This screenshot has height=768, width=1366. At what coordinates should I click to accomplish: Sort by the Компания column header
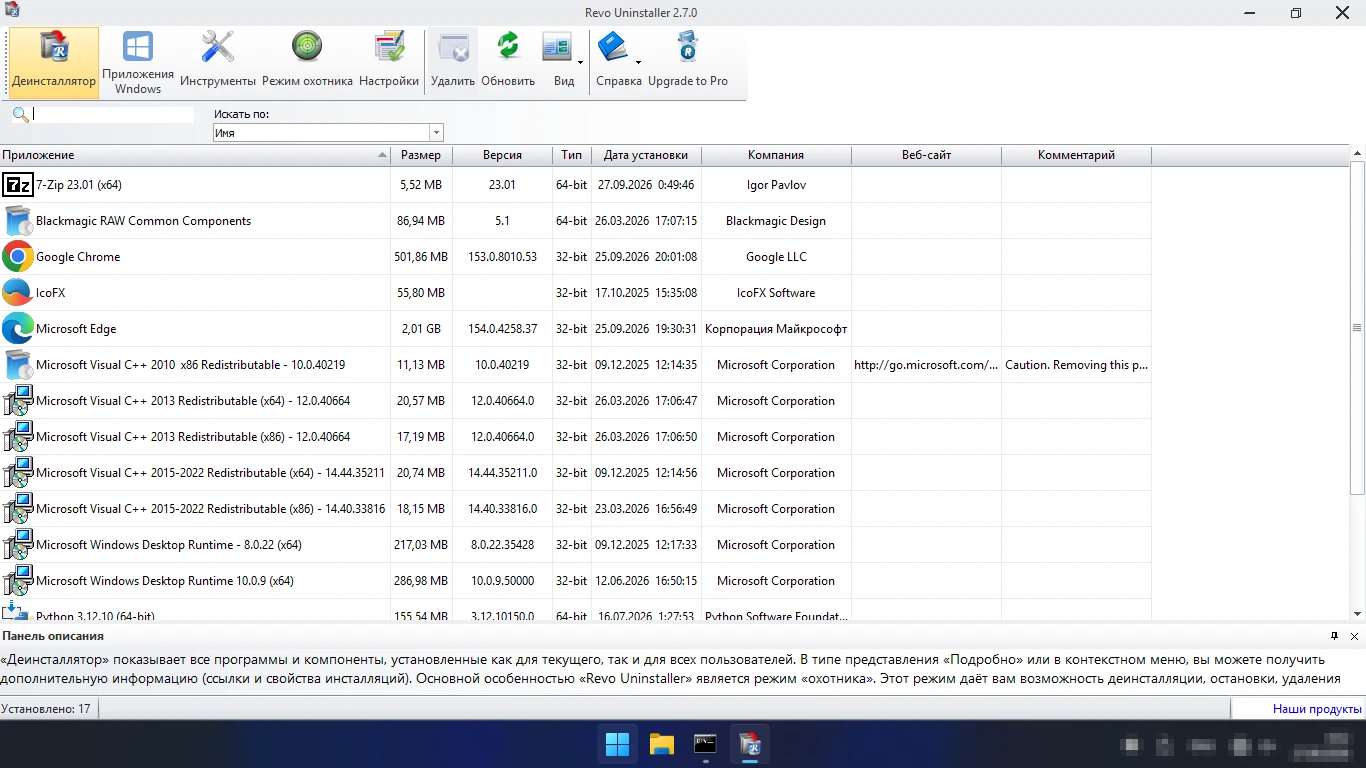tap(776, 155)
